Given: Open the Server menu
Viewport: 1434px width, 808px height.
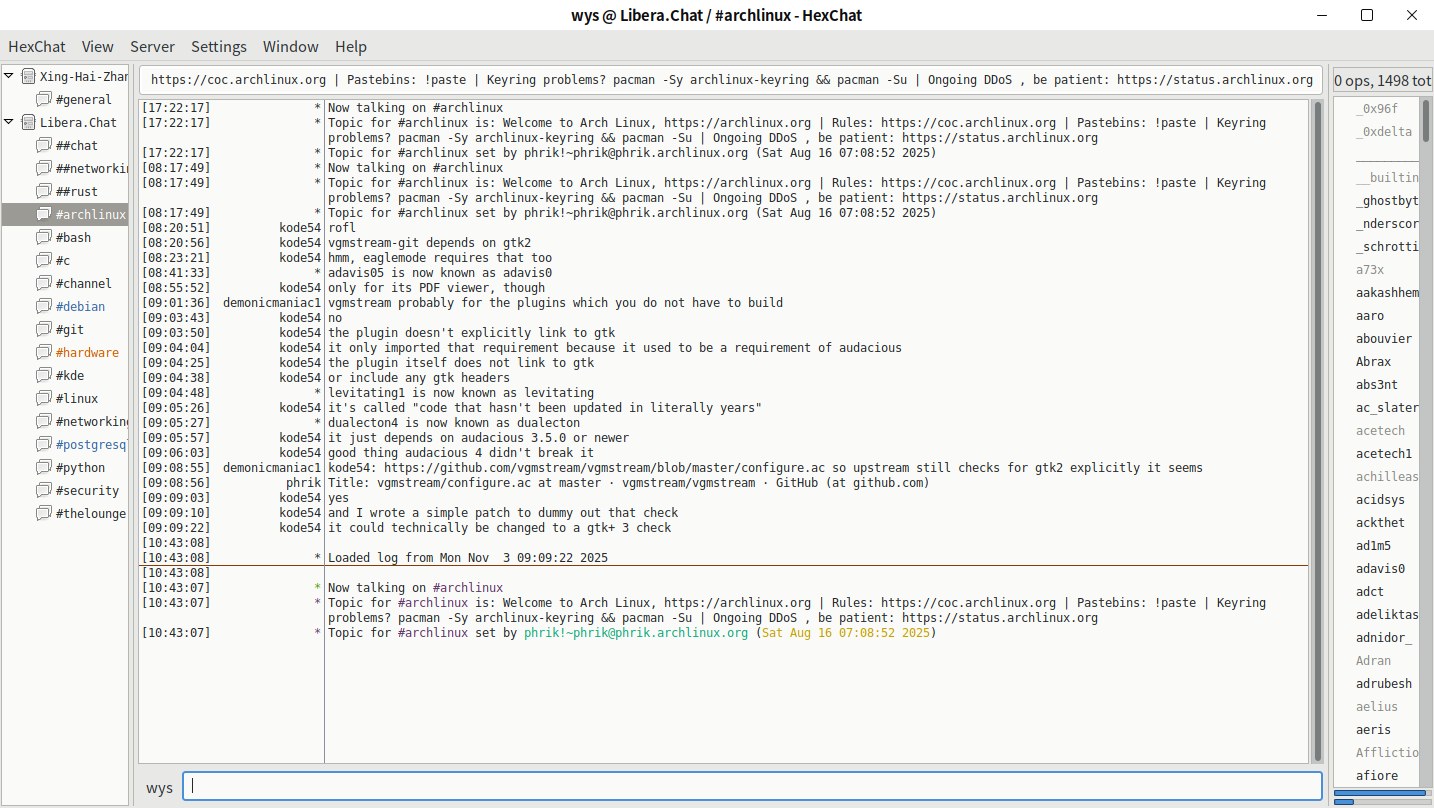Looking at the screenshot, I should point(152,47).
